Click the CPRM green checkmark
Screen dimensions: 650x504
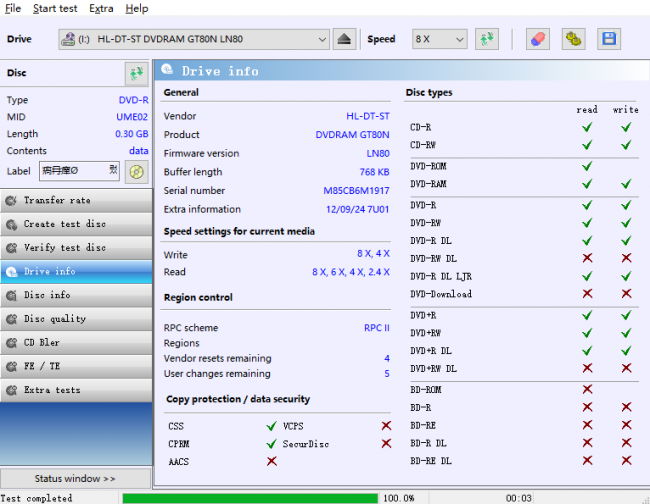tap(272, 444)
